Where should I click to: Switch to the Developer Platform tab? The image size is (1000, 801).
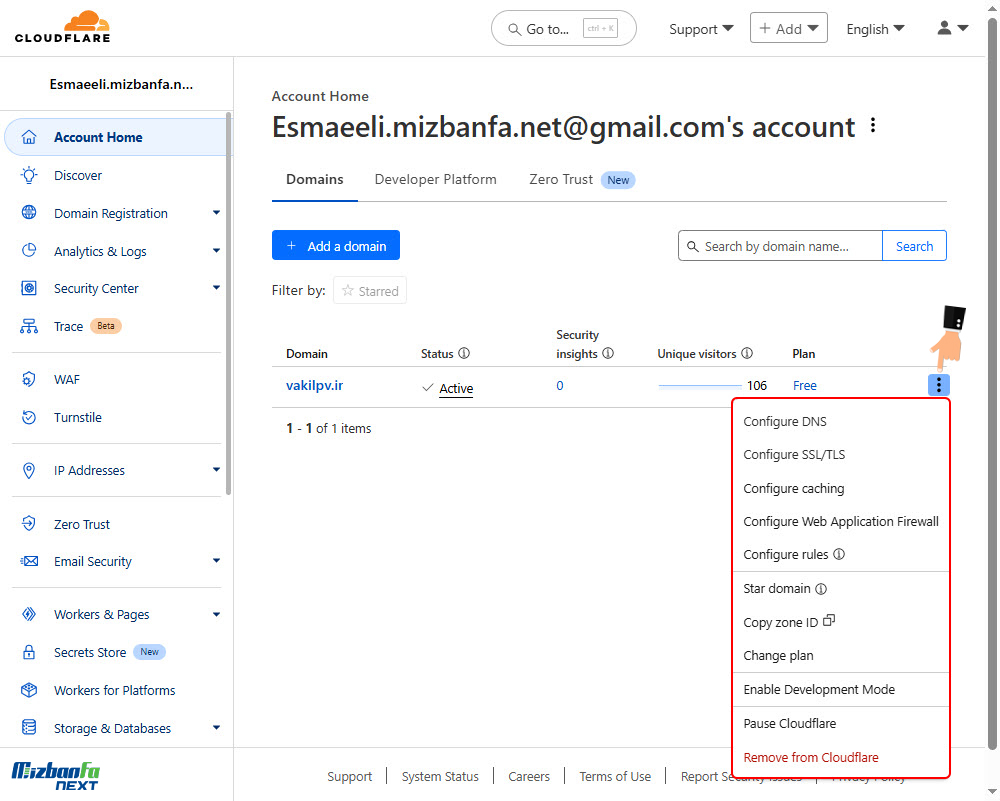tap(436, 180)
